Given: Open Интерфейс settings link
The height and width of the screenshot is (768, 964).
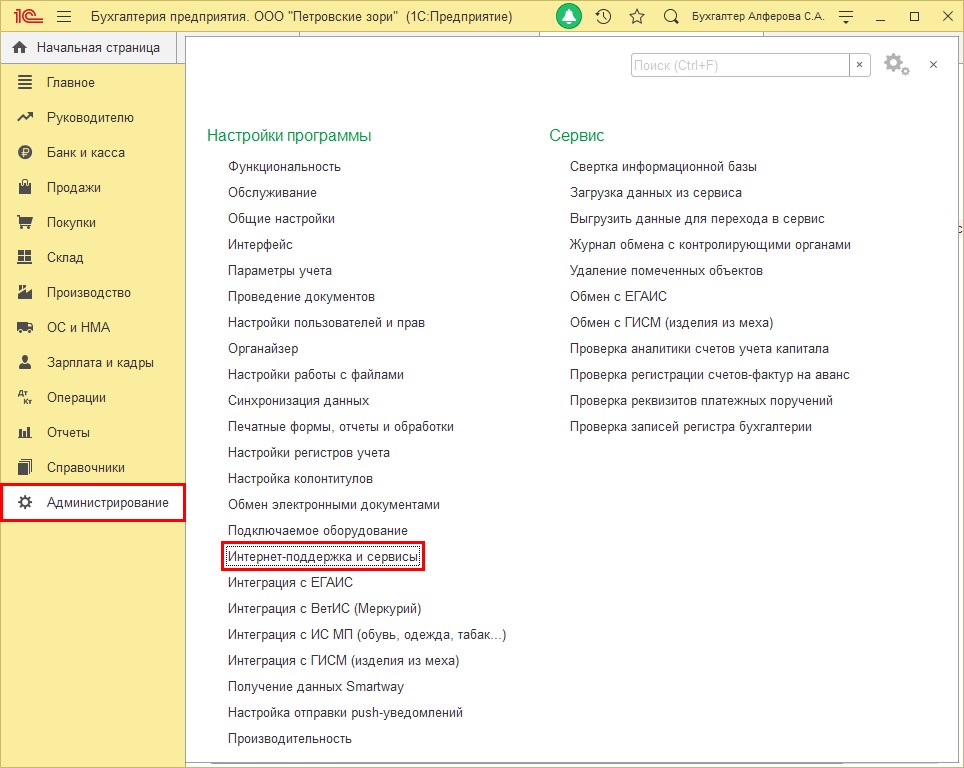Looking at the screenshot, I should tap(260, 245).
